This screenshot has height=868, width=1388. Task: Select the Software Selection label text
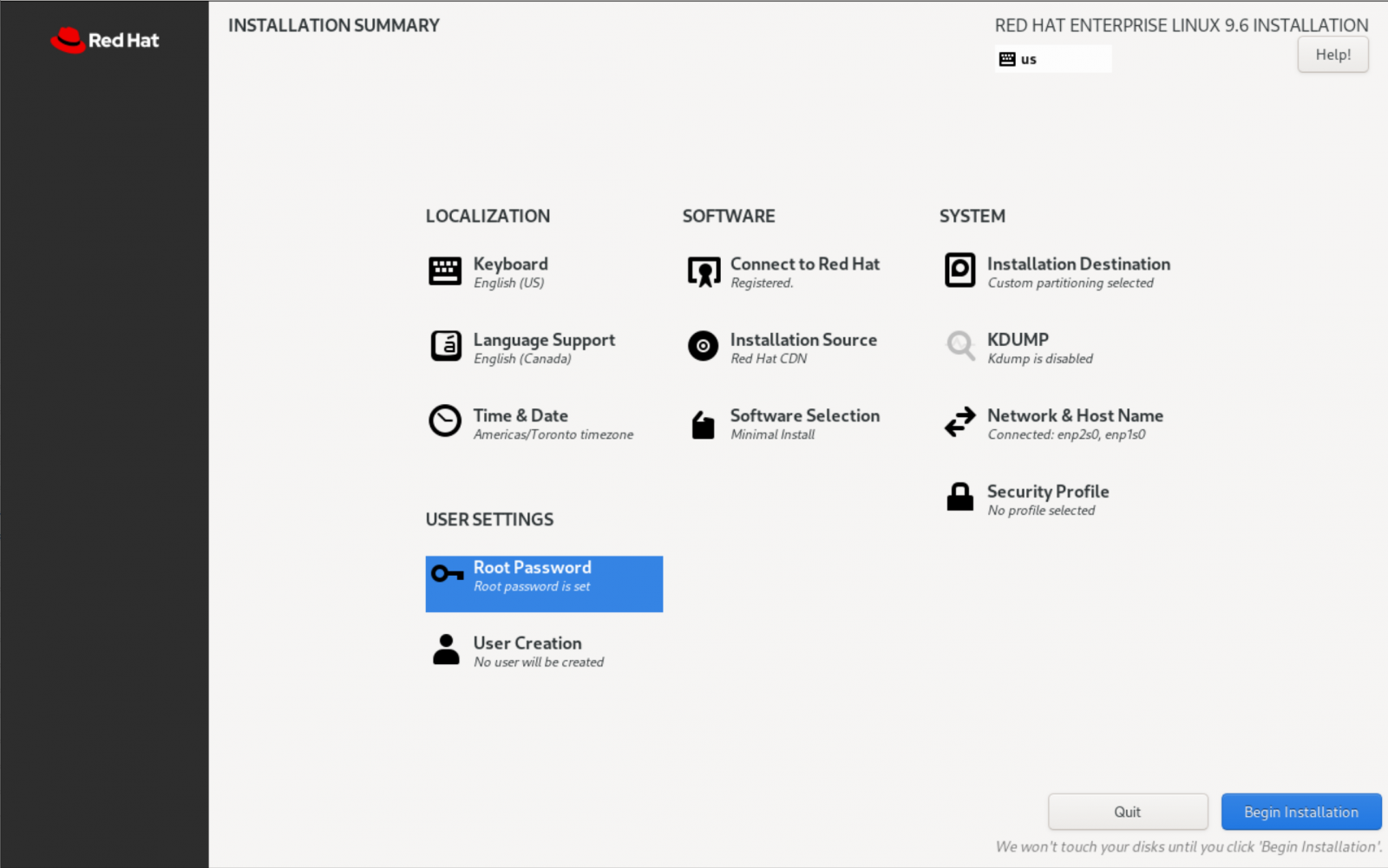click(804, 415)
